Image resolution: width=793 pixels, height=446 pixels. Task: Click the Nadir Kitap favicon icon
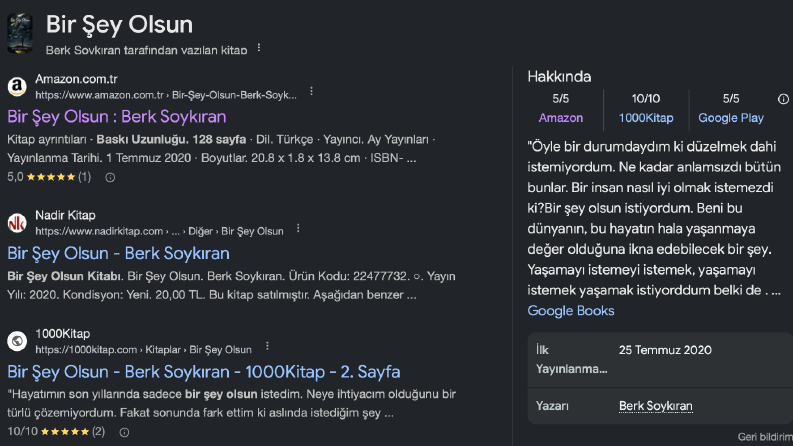click(x=17, y=223)
